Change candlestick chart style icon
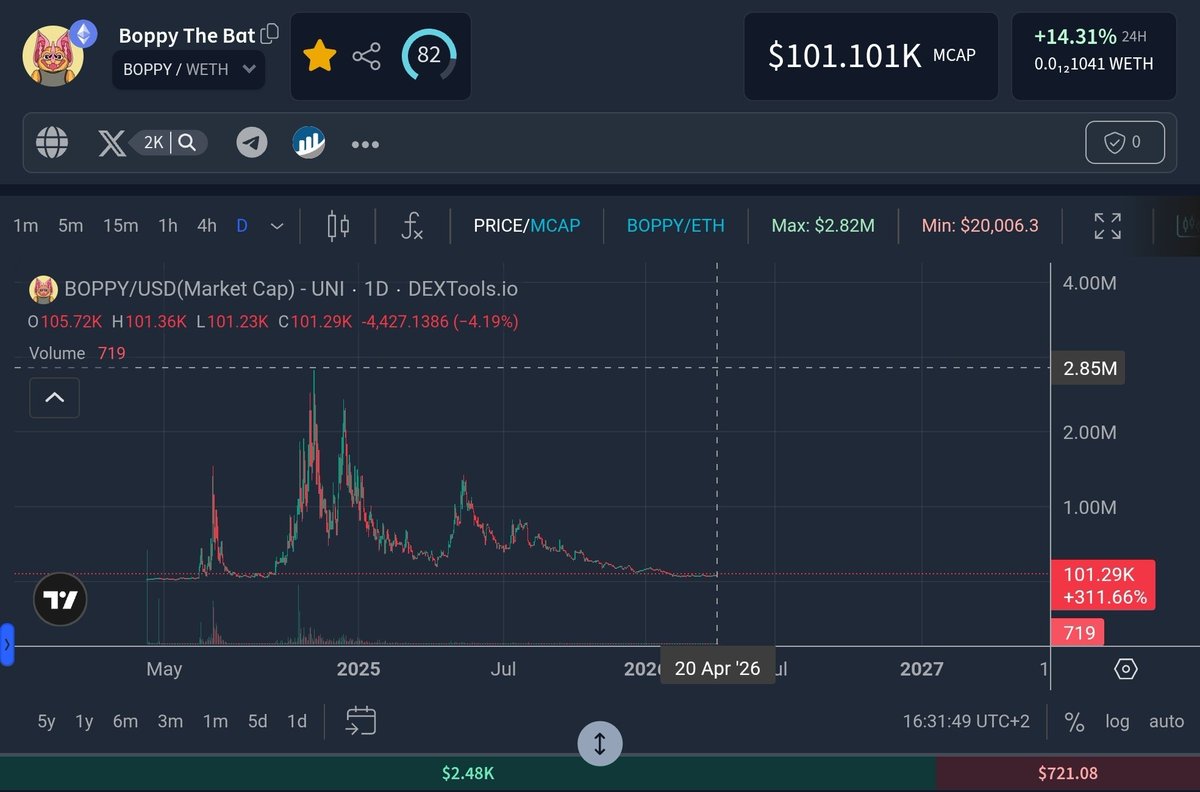This screenshot has height=792, width=1200. [338, 226]
